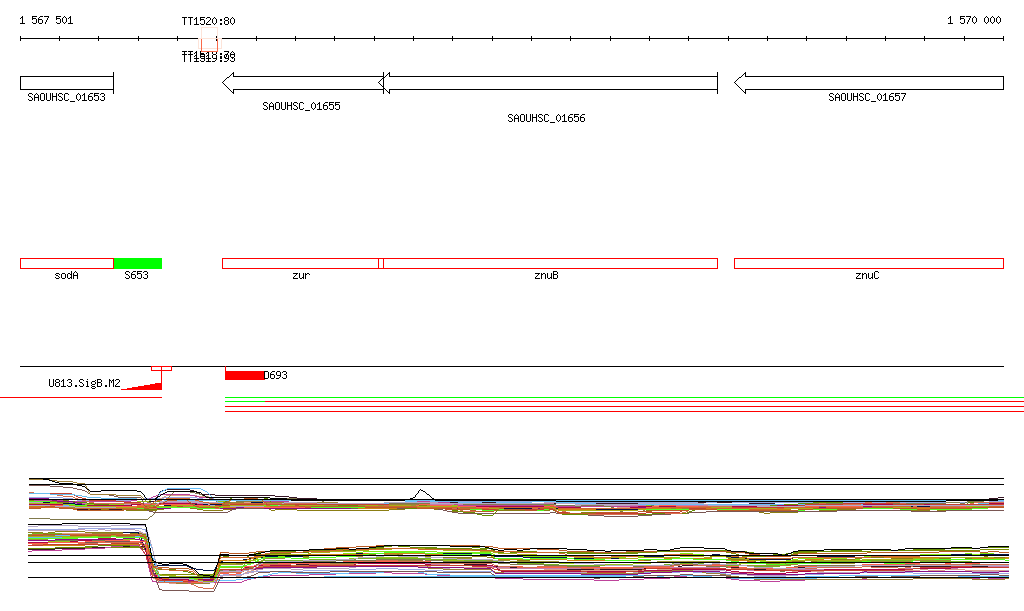Select the sodA red outlined box
1024x611 pixels.
(x=66, y=263)
